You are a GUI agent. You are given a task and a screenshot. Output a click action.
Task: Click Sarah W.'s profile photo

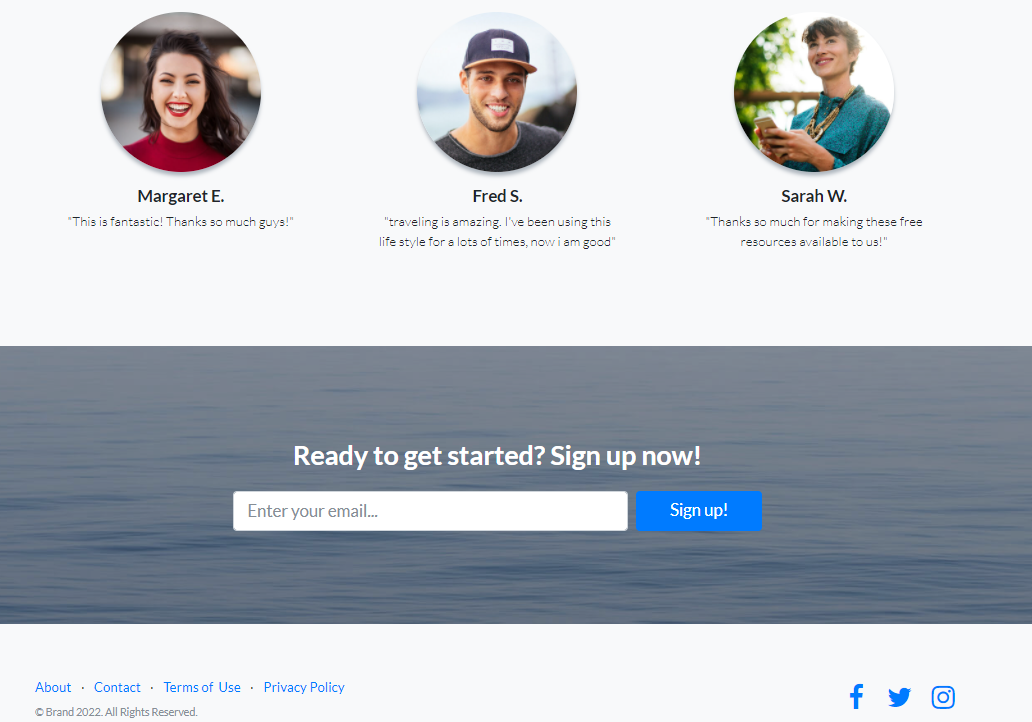pos(814,92)
